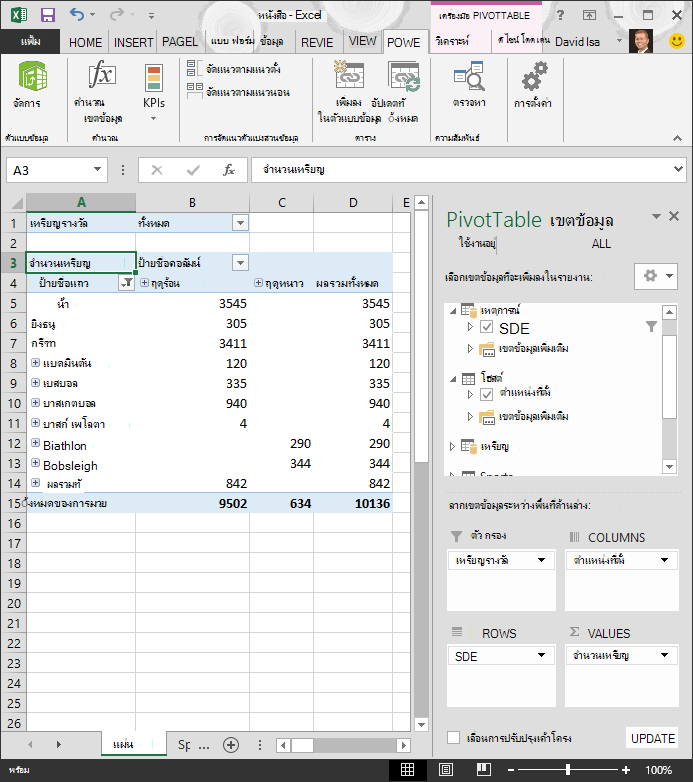The height and width of the screenshot is (782, 693).
Task: Open the KPIs icon
Action: pos(154,78)
